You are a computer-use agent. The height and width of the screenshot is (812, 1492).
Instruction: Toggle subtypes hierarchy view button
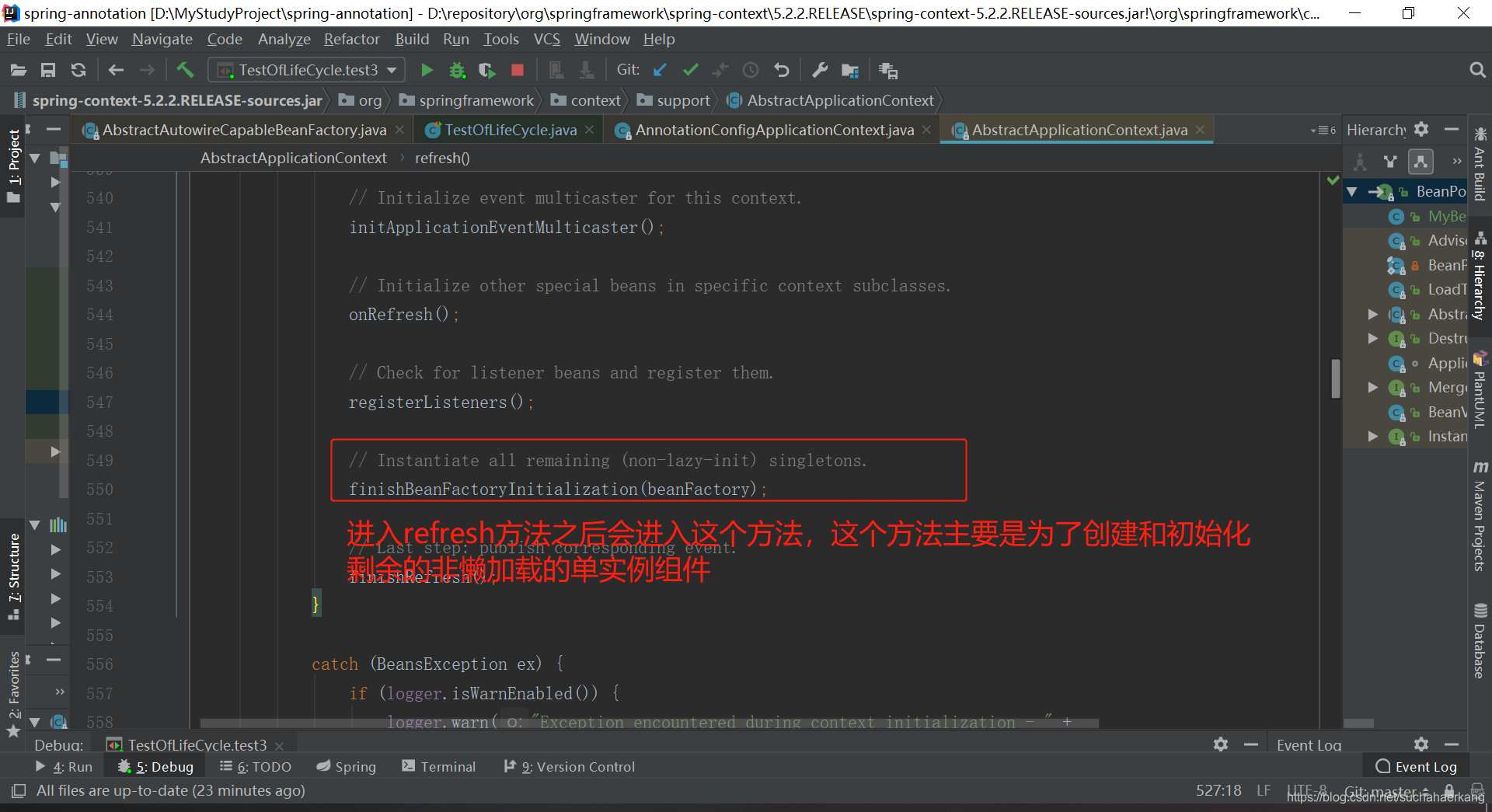tap(1421, 162)
